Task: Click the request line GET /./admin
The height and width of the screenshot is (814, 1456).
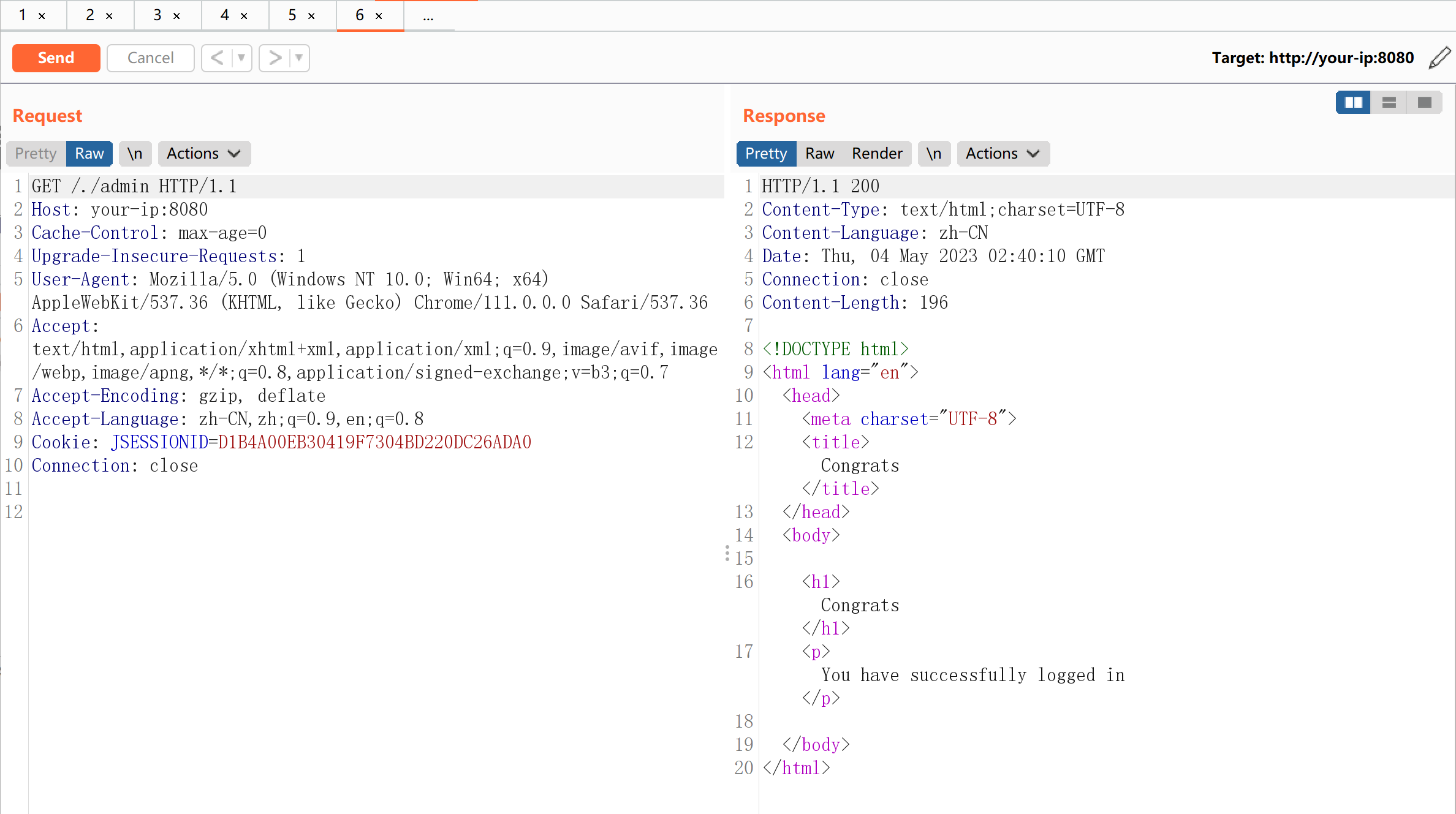Action: coord(134,186)
